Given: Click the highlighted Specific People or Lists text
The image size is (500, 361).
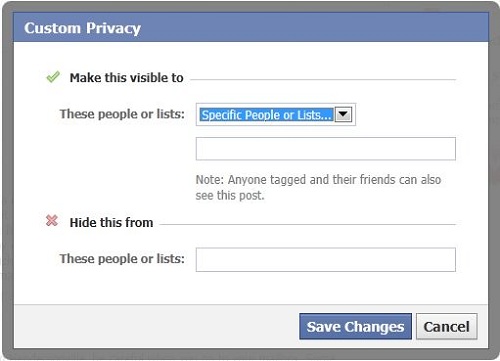Looking at the screenshot, I should [x=266, y=115].
